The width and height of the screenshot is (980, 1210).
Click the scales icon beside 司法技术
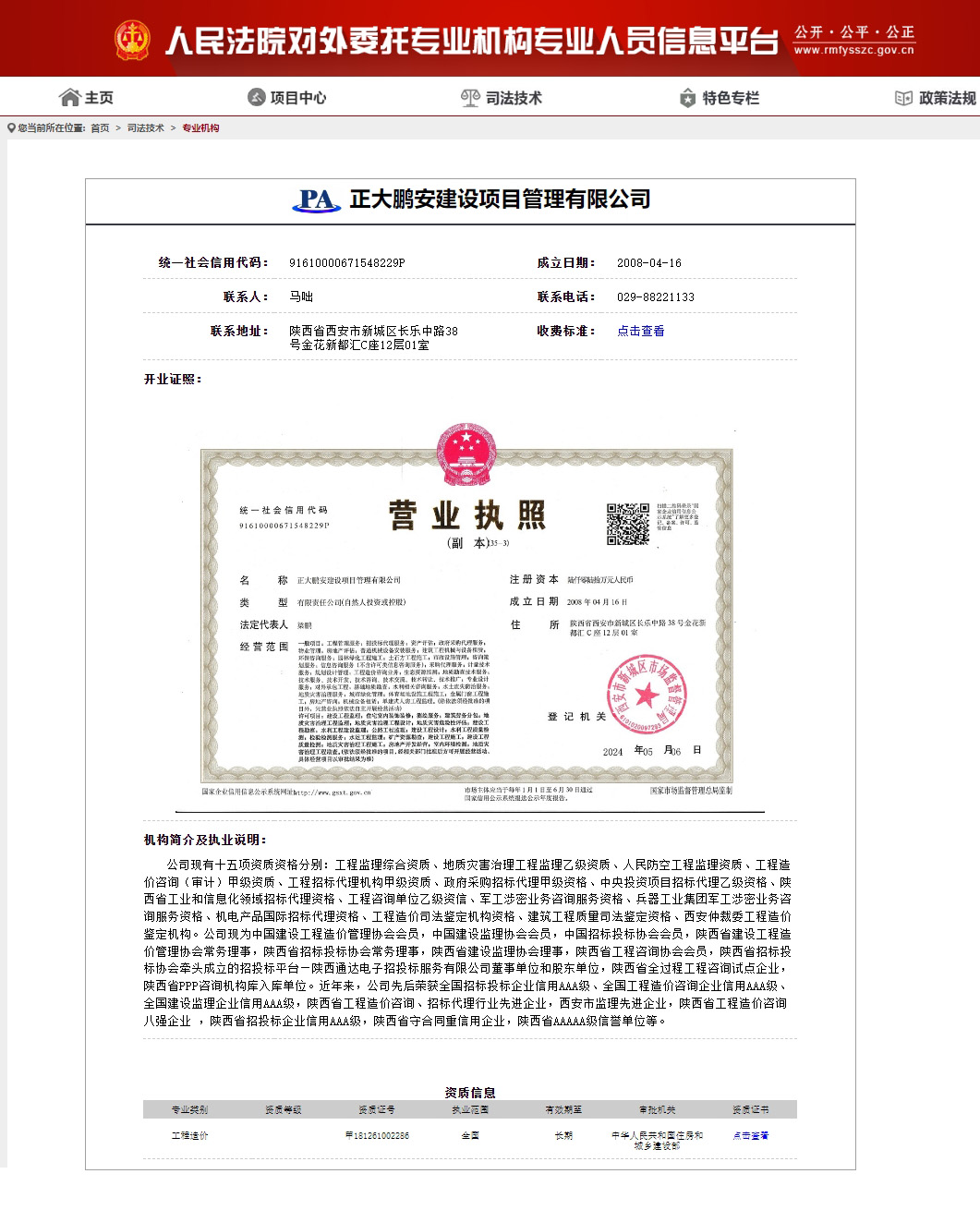(x=470, y=98)
